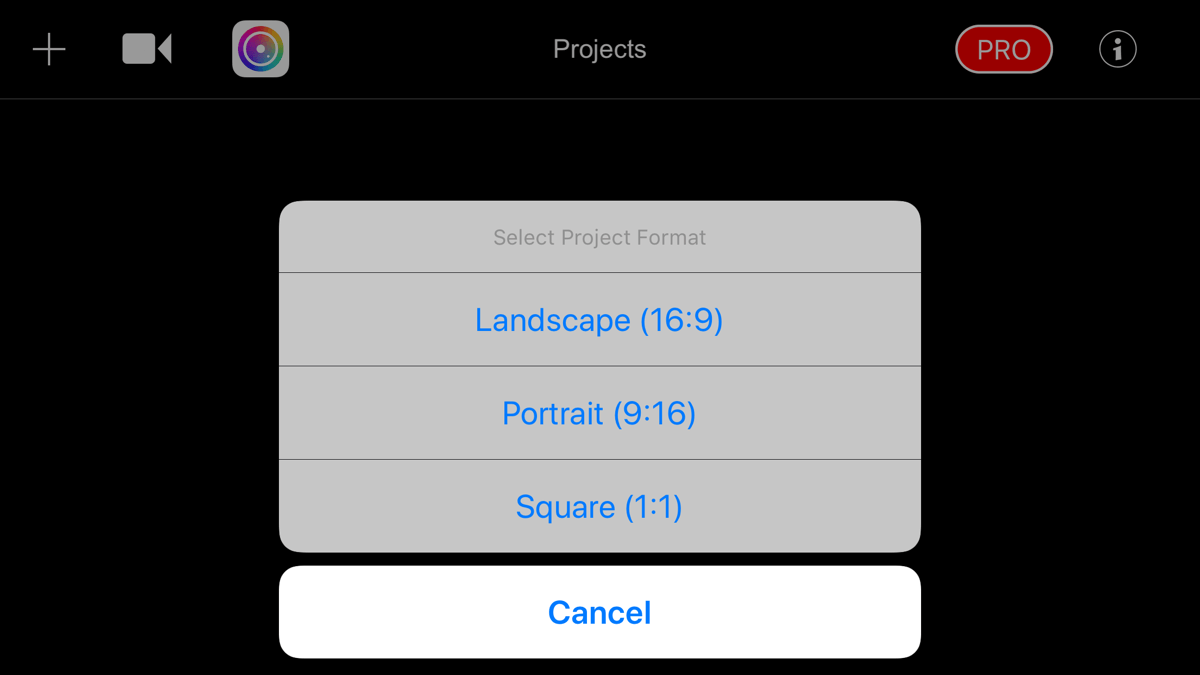Tap the plus icon to add a project
Image resolution: width=1200 pixels, height=675 pixels.
[x=49, y=49]
